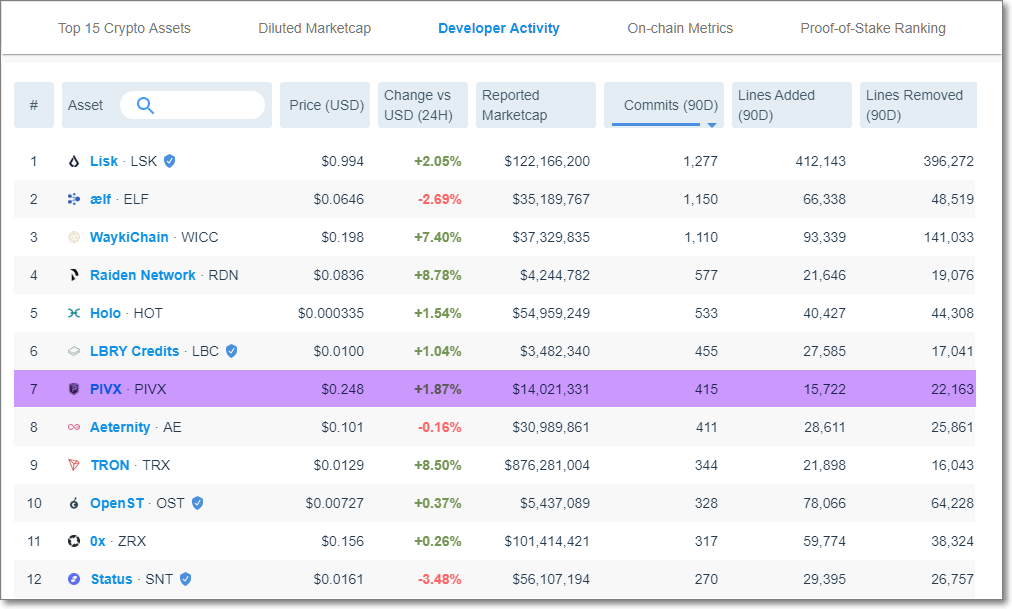Screen dimensions: 1012x609
Task: Open the 0x asset link
Action: point(97,541)
